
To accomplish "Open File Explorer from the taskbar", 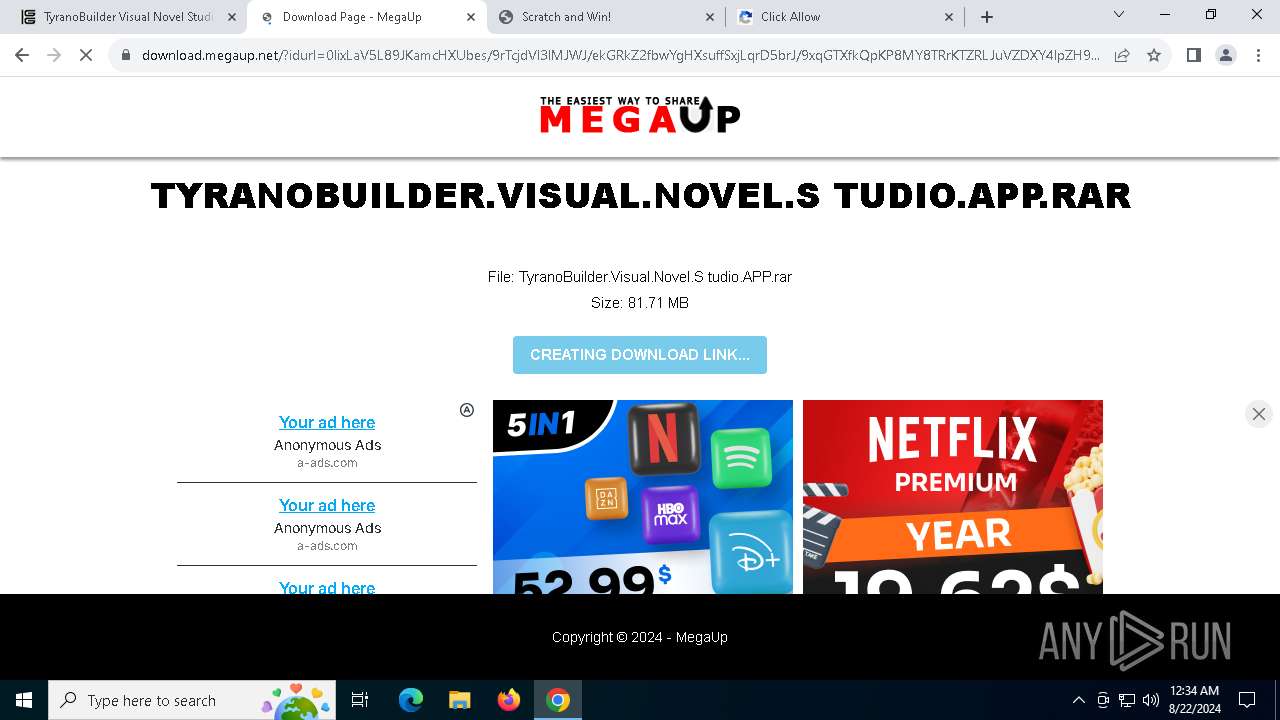I will [x=459, y=700].
